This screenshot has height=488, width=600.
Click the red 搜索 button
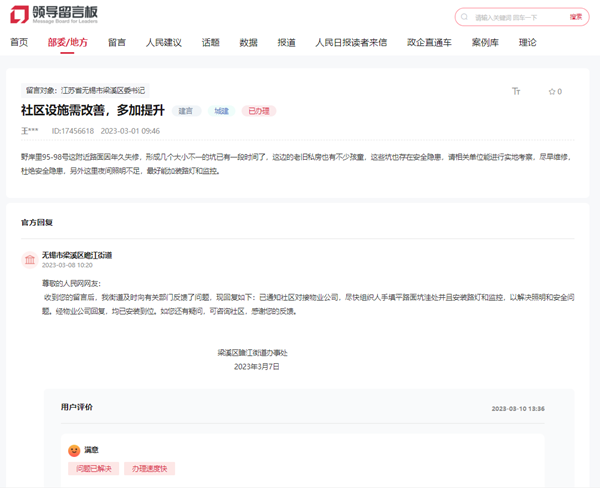click(x=576, y=17)
